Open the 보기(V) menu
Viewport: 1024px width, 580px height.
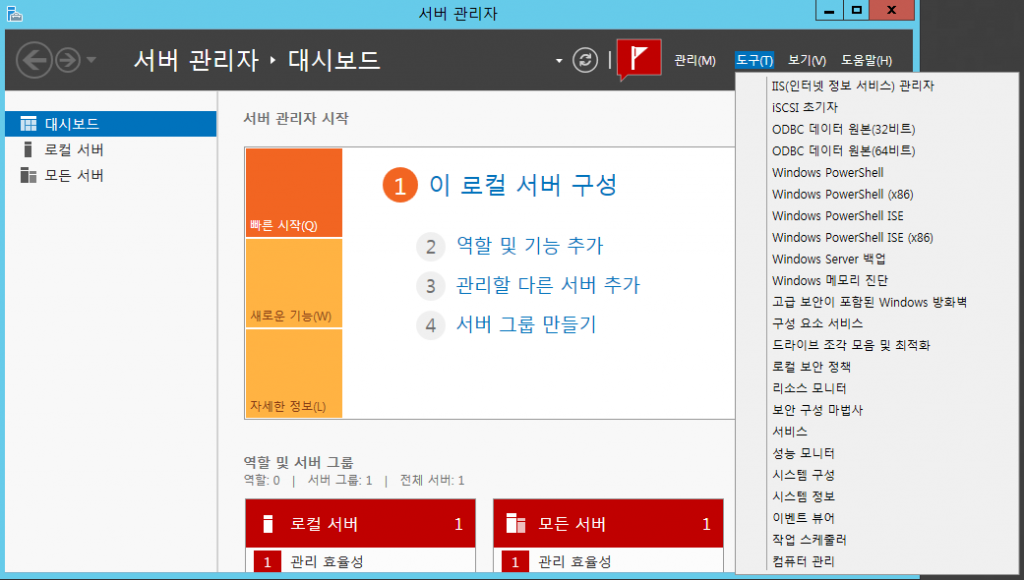[x=806, y=61]
